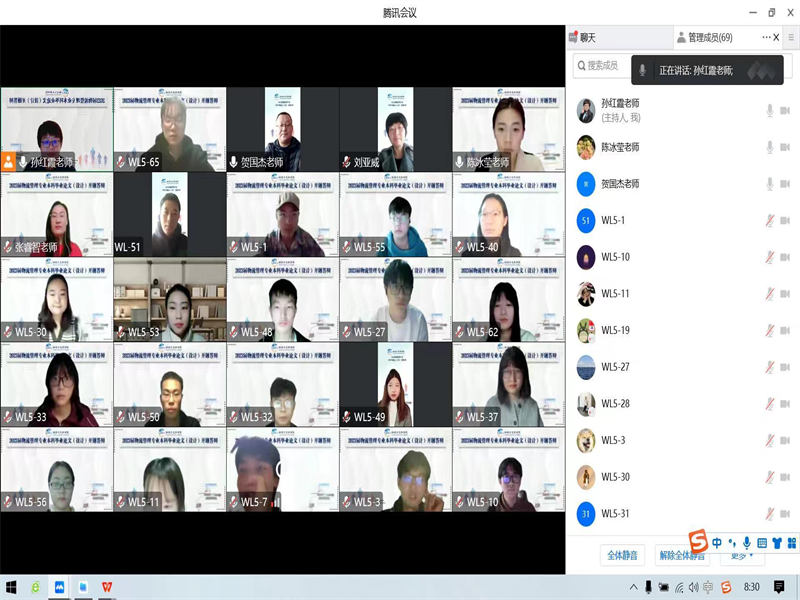
Task: Open the three-dot options menu in the member panel
Action: click(x=767, y=37)
